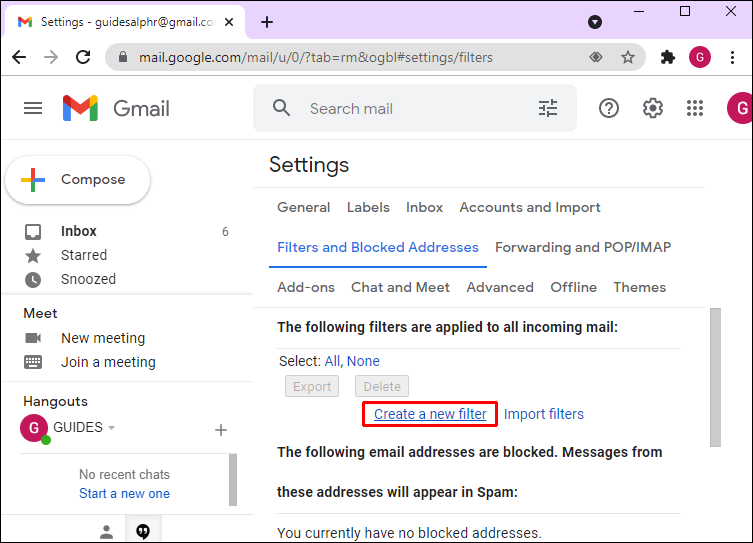The height and width of the screenshot is (543, 753).
Task: Click Join a meeting
Action: coord(108,362)
